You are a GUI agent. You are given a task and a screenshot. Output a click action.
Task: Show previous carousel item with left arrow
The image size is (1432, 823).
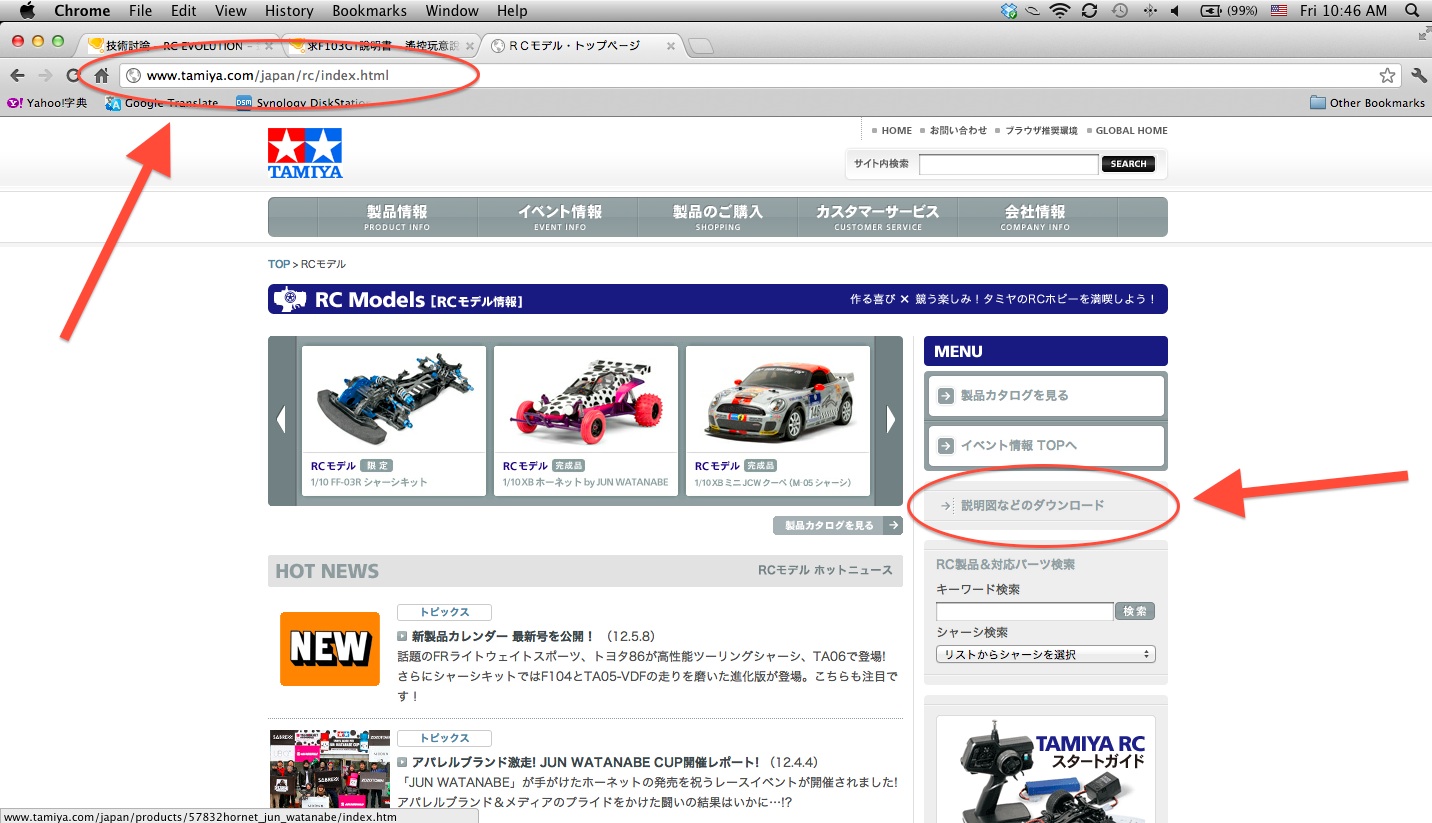(282, 420)
